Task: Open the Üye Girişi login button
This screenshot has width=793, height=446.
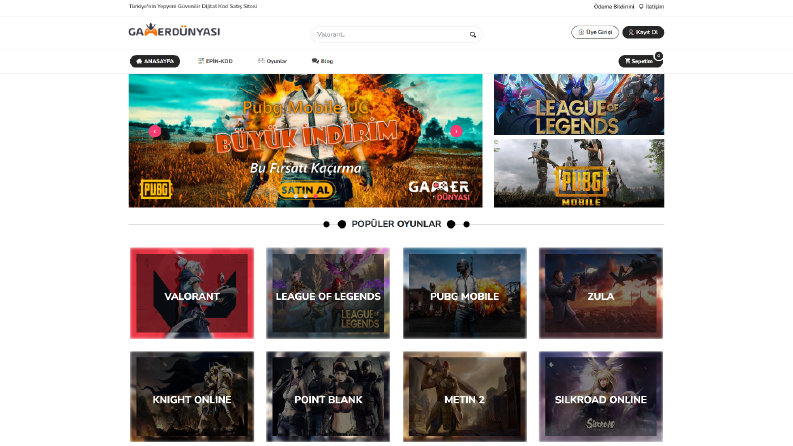Action: coord(595,32)
